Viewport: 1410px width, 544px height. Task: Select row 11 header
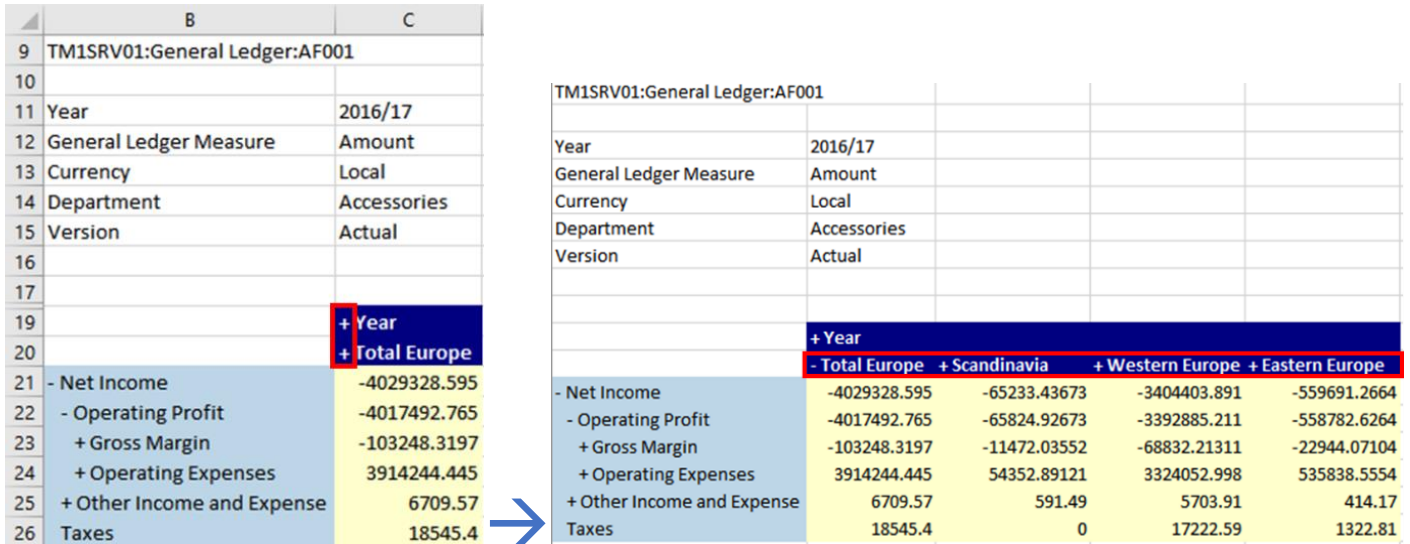click(x=23, y=112)
